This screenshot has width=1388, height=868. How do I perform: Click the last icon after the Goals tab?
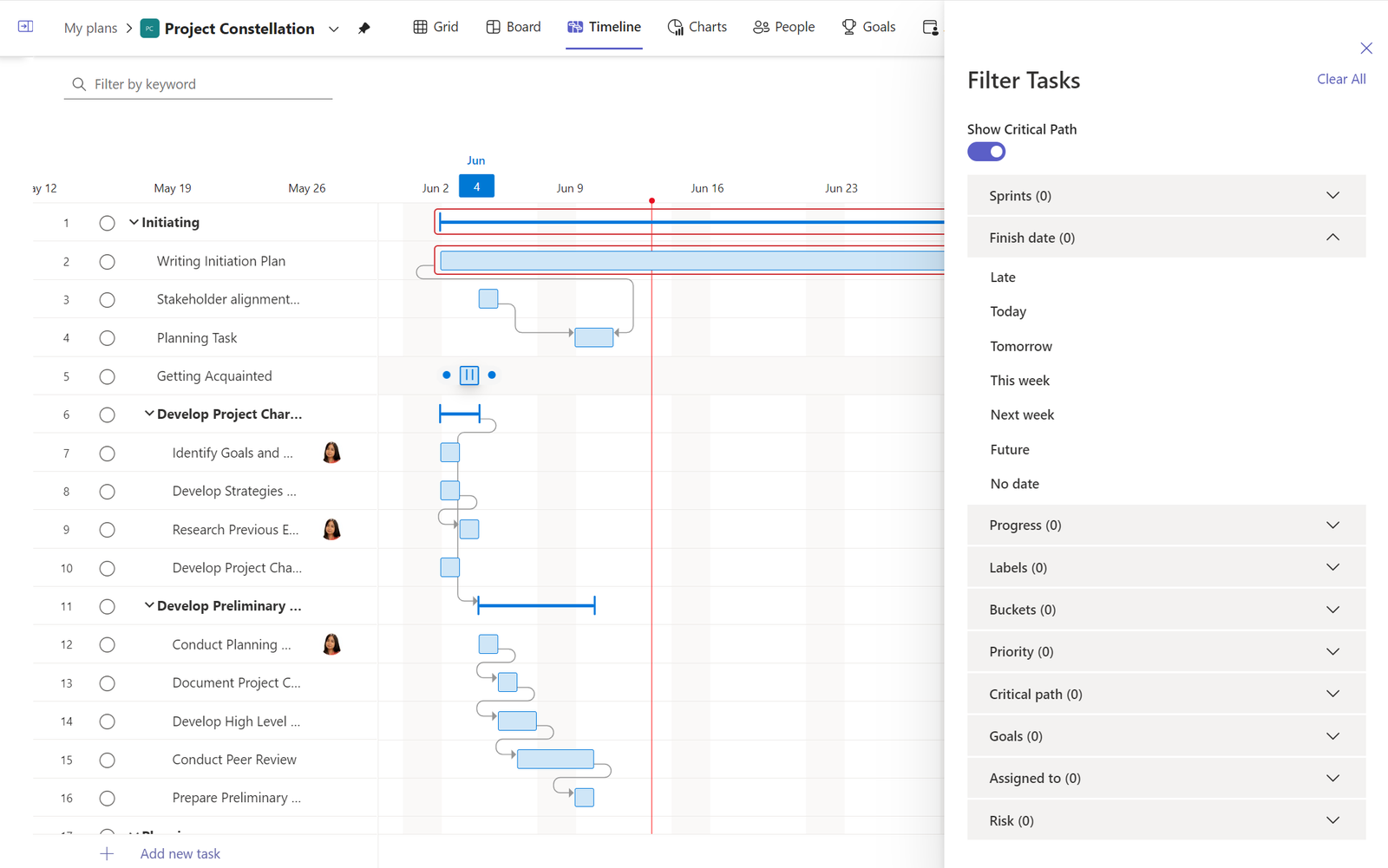point(930,28)
